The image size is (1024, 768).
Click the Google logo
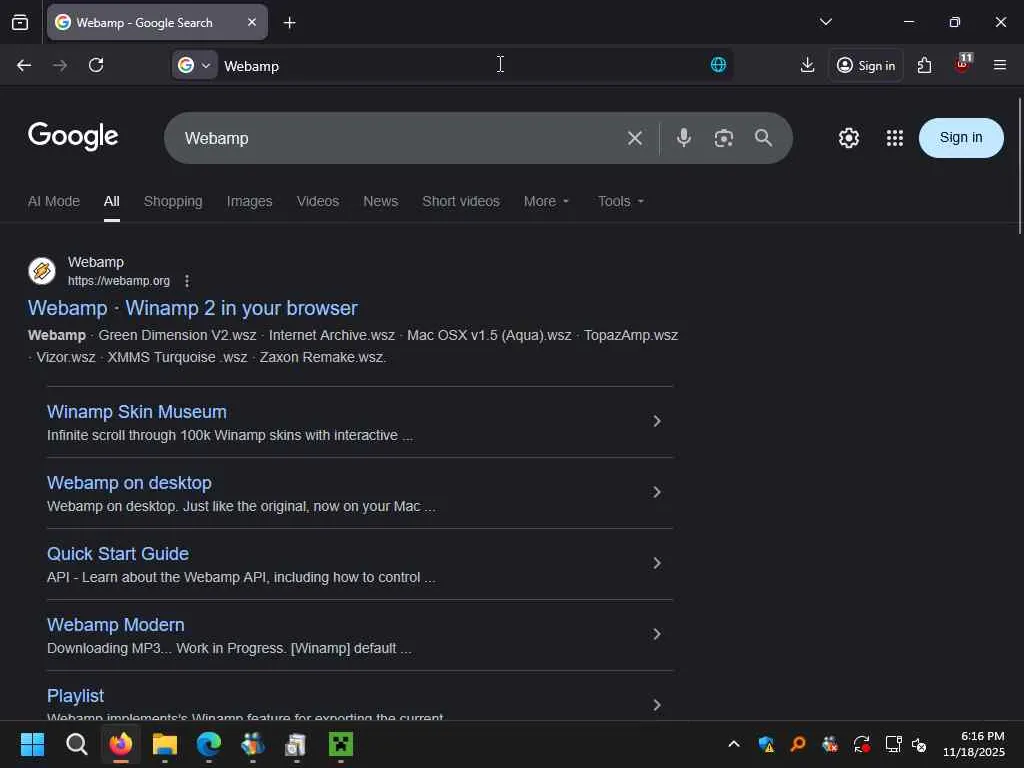point(73,136)
